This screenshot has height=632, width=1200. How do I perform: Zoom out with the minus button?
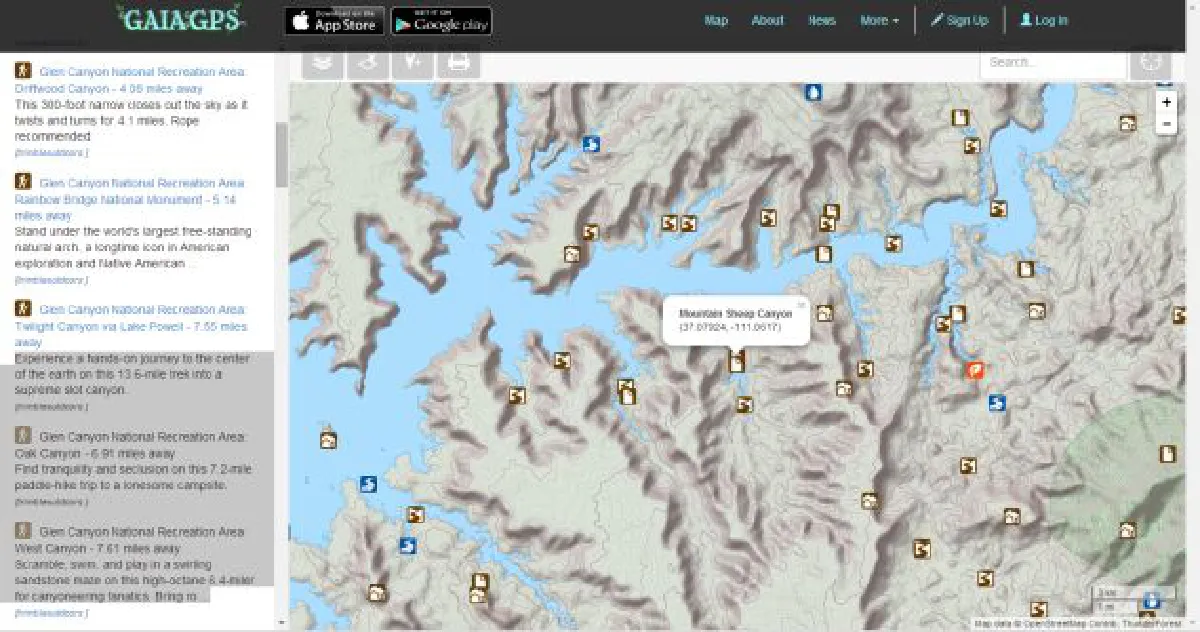pyautogui.click(x=1167, y=124)
